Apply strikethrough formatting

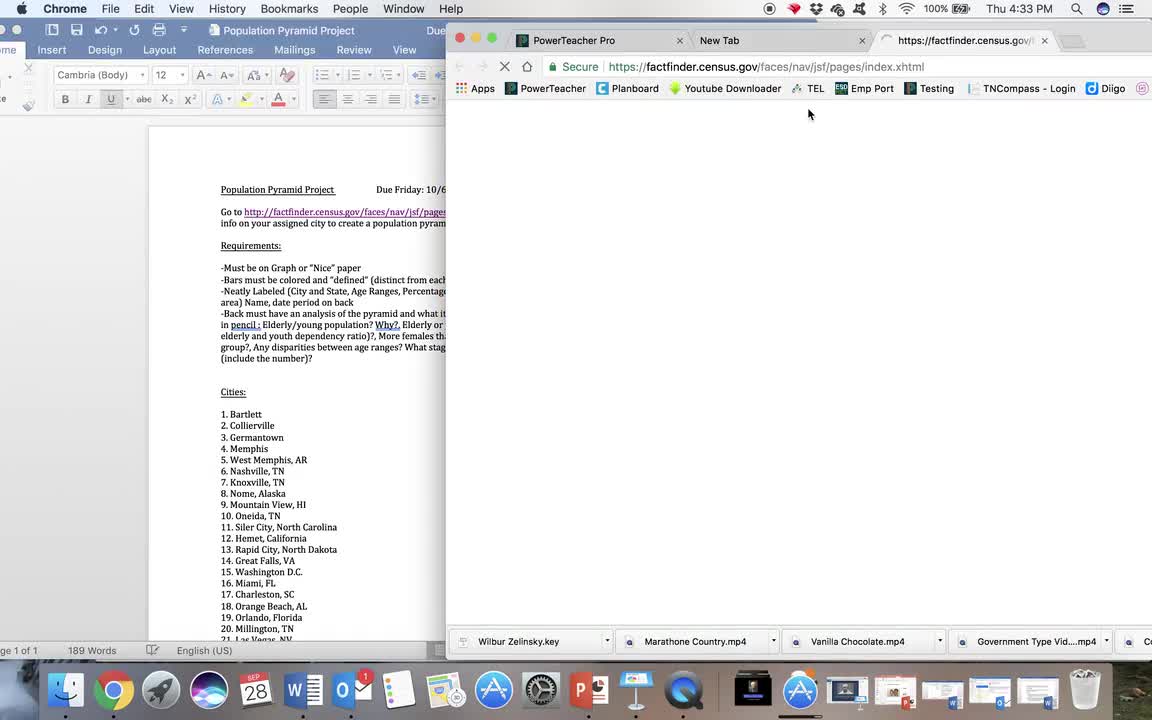click(x=144, y=99)
